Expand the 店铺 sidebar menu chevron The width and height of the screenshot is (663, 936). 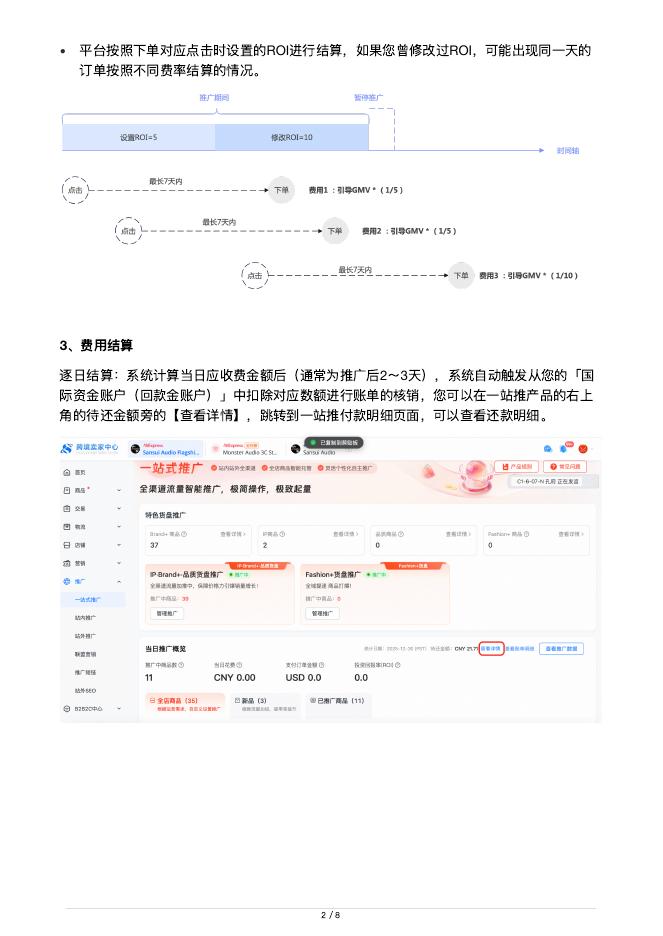coord(119,545)
